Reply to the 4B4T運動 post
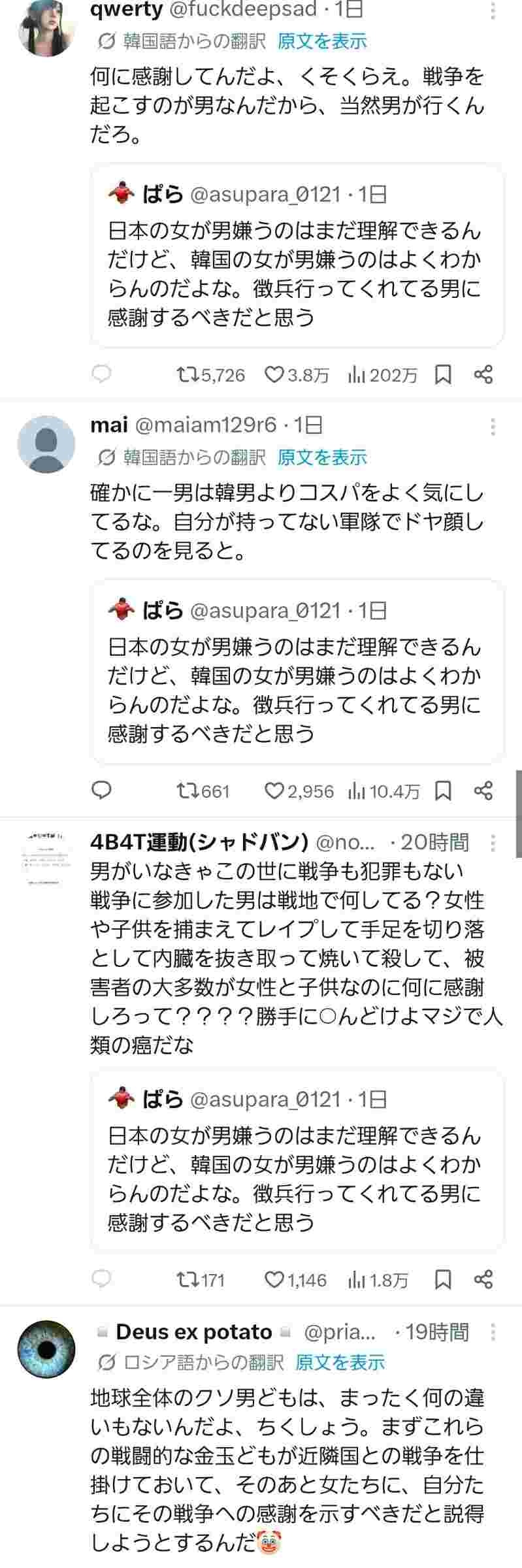This screenshot has width=522, height=1568. [x=101, y=1279]
